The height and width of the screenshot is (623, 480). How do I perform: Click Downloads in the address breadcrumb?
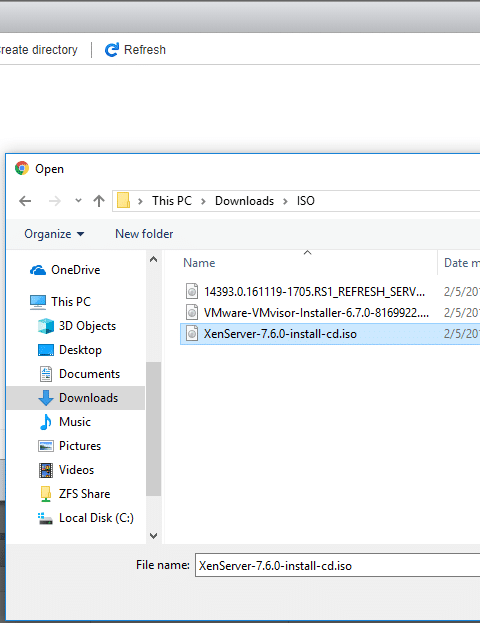pyautogui.click(x=244, y=201)
